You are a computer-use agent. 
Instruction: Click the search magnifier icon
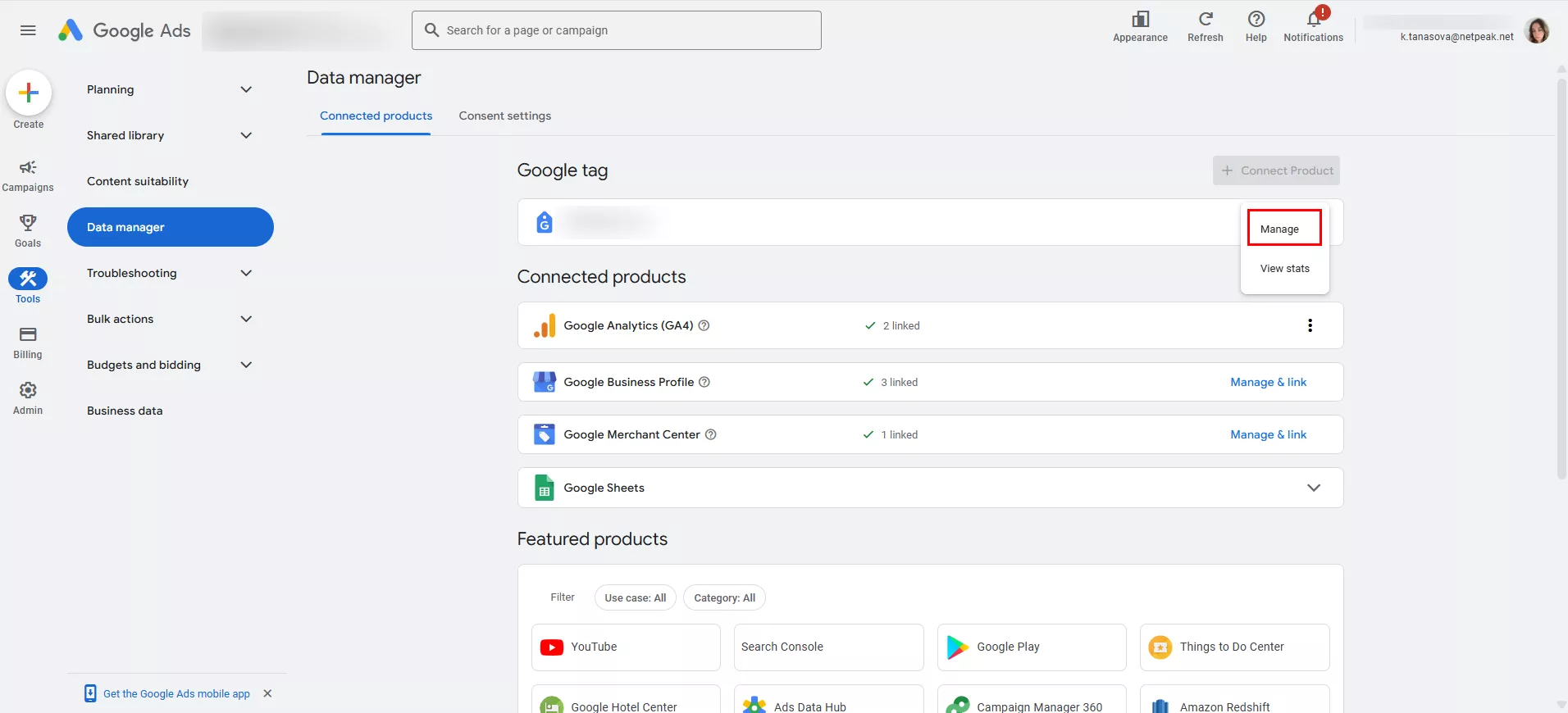(x=431, y=30)
